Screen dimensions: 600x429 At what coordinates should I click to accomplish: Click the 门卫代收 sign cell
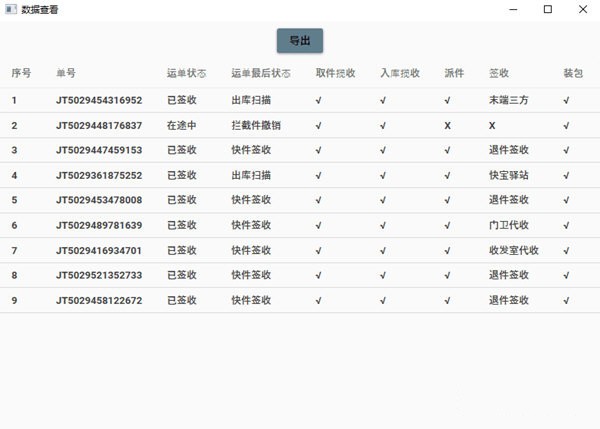[x=509, y=225]
